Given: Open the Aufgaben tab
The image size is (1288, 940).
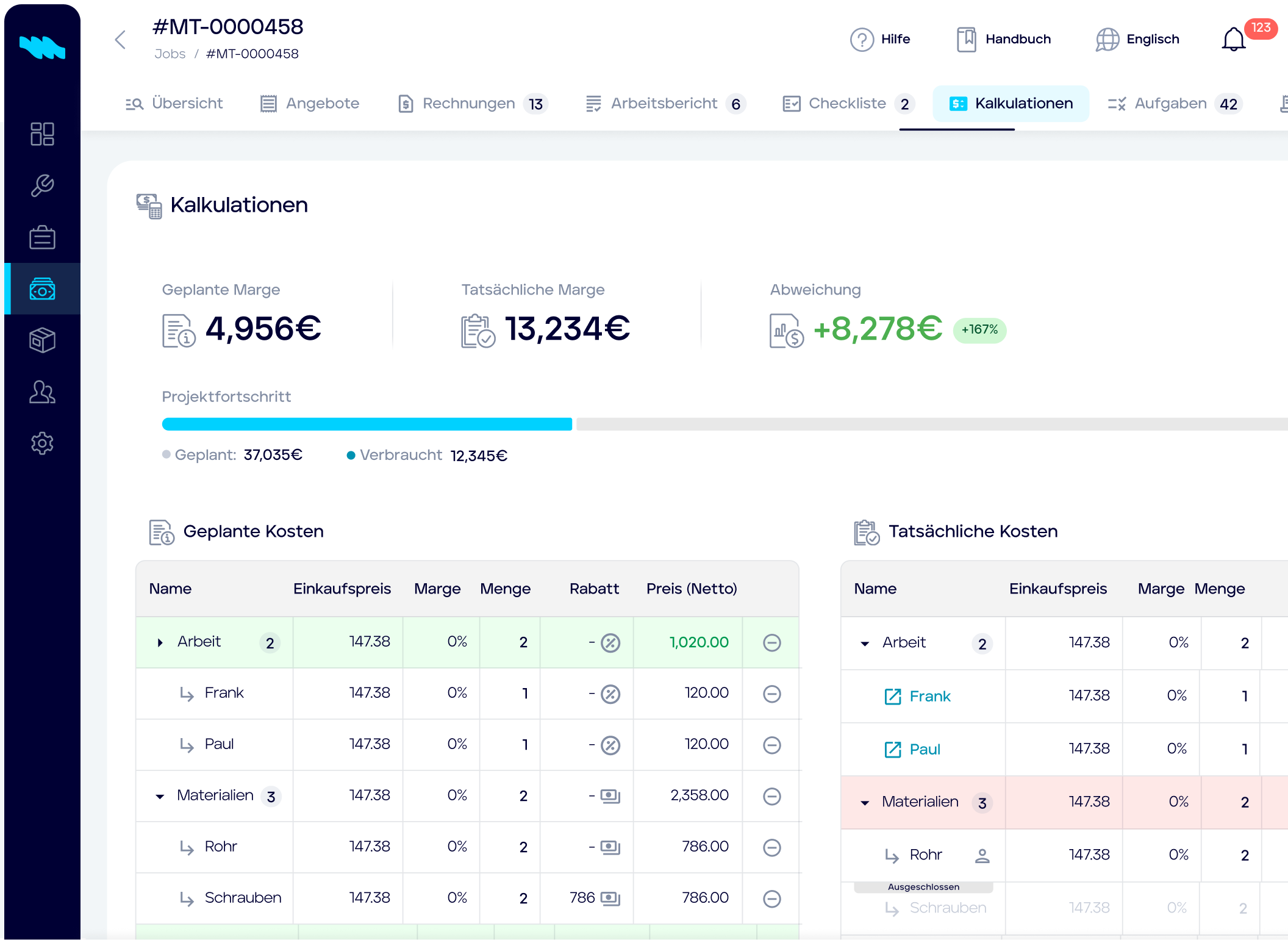Looking at the screenshot, I should coord(1175,104).
